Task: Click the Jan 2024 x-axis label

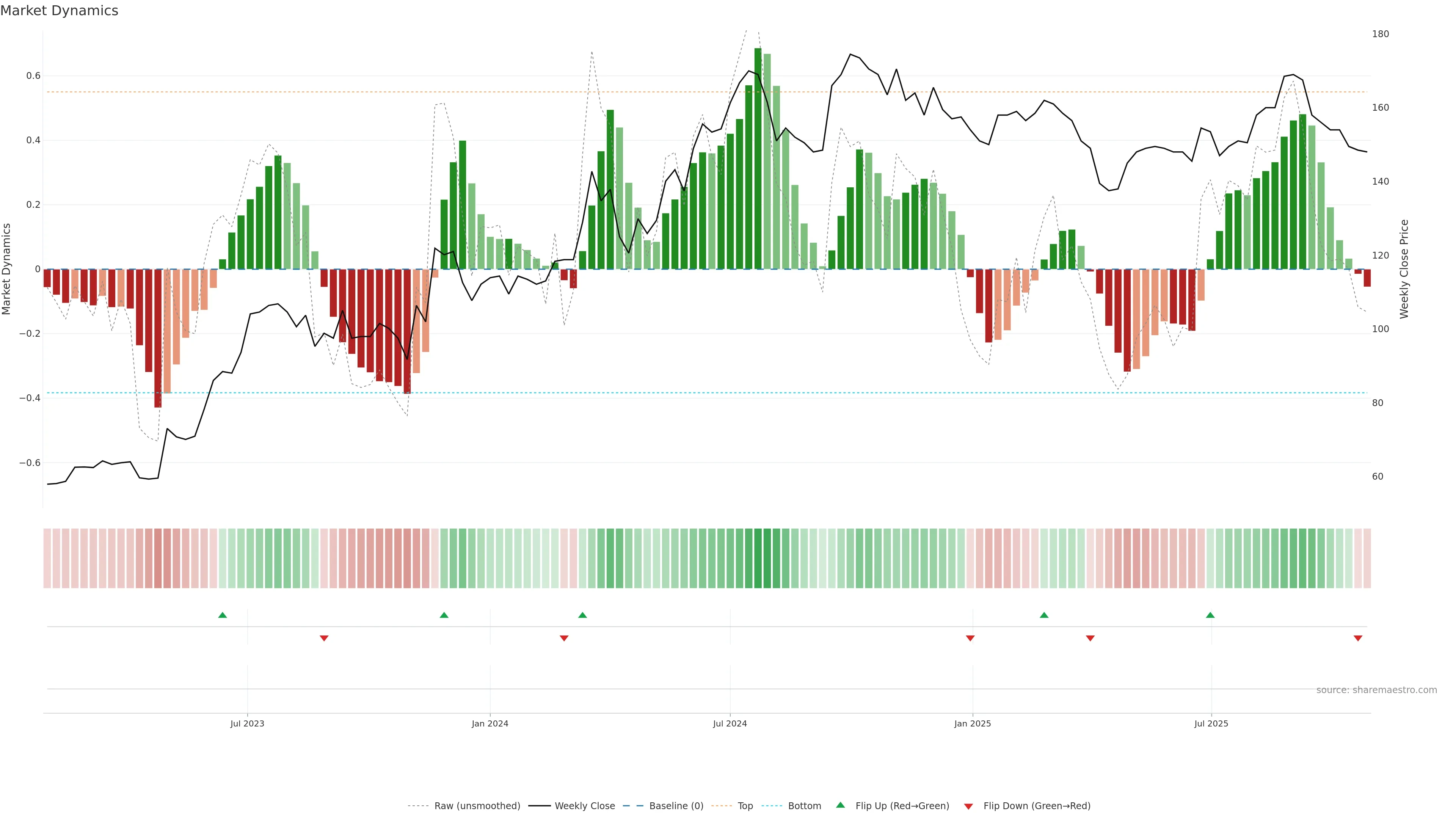Action: (x=490, y=723)
